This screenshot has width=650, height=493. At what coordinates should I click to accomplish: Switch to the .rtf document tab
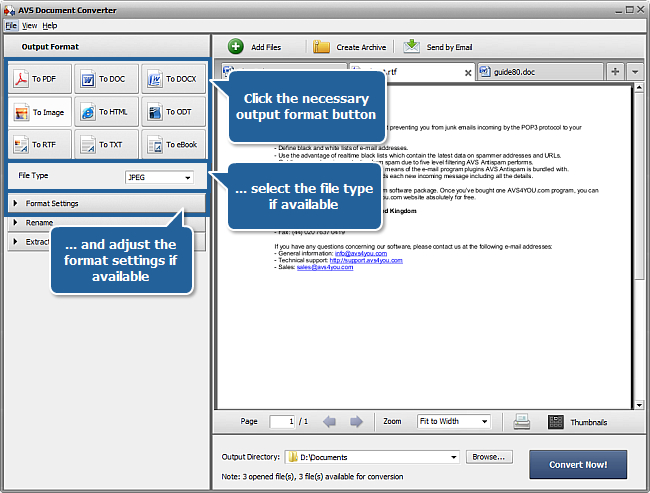pyautogui.click(x=413, y=72)
